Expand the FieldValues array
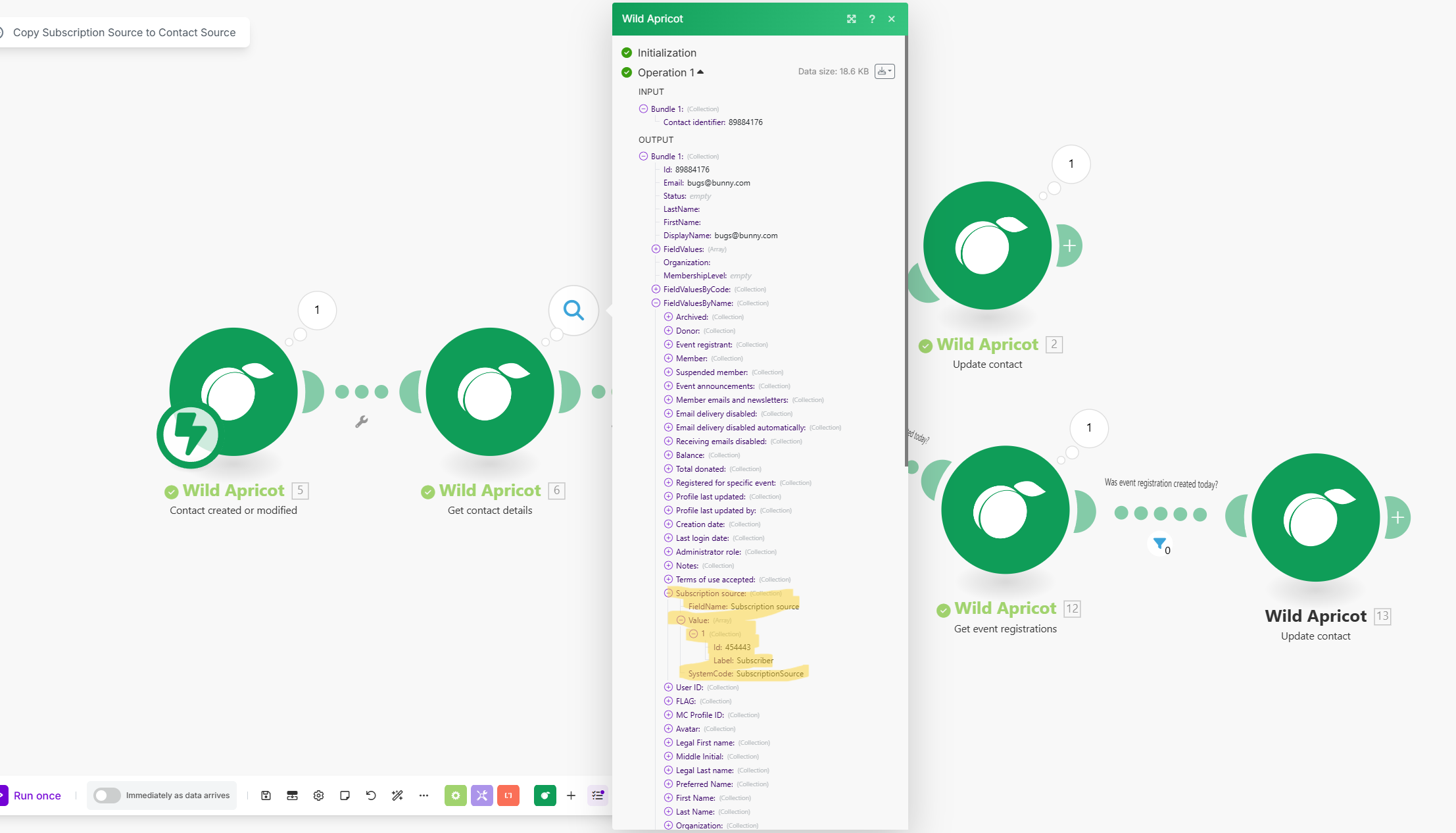Screen dimensions: 1456x833 click(x=656, y=249)
